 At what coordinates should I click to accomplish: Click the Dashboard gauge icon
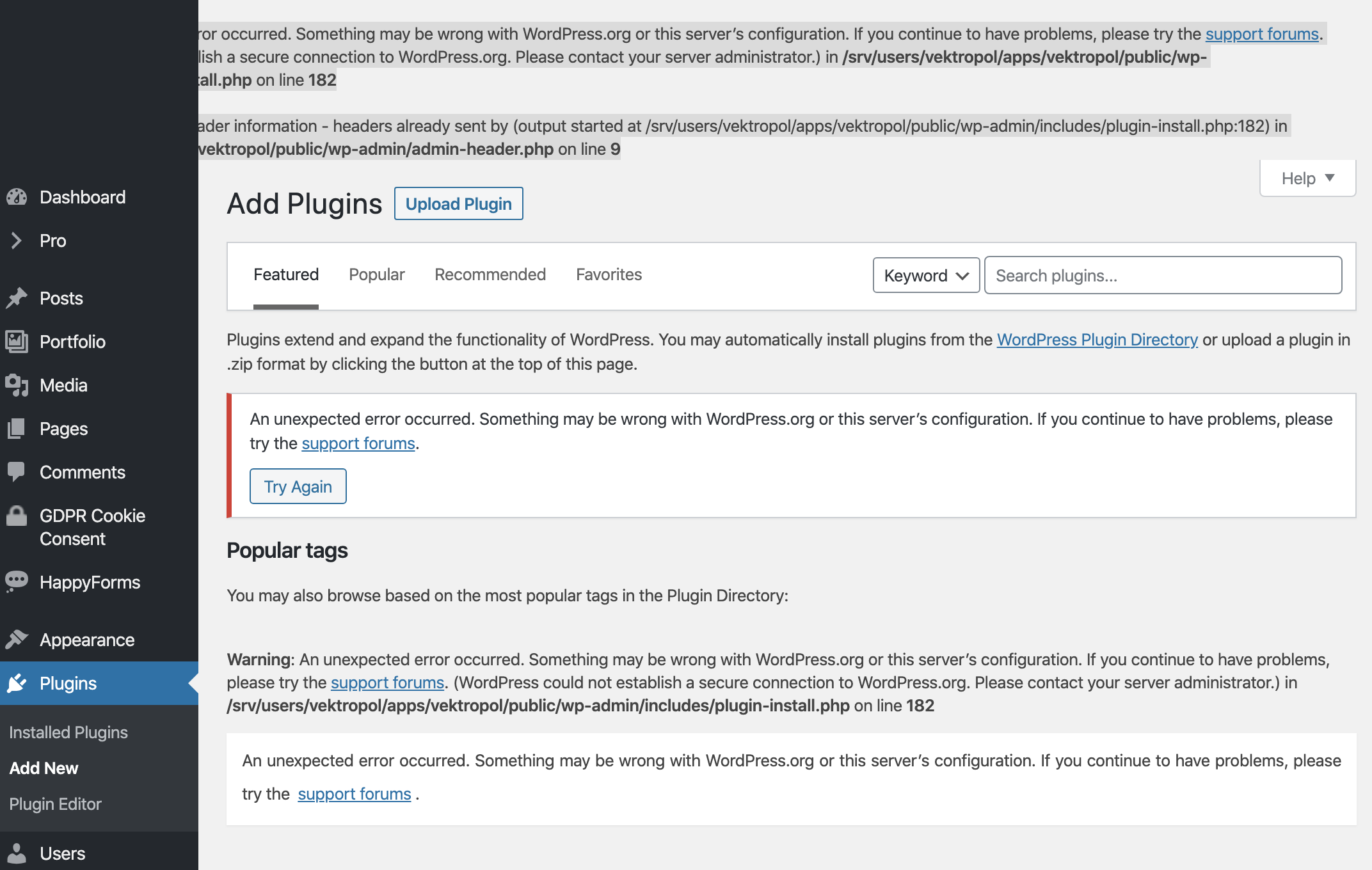17,197
